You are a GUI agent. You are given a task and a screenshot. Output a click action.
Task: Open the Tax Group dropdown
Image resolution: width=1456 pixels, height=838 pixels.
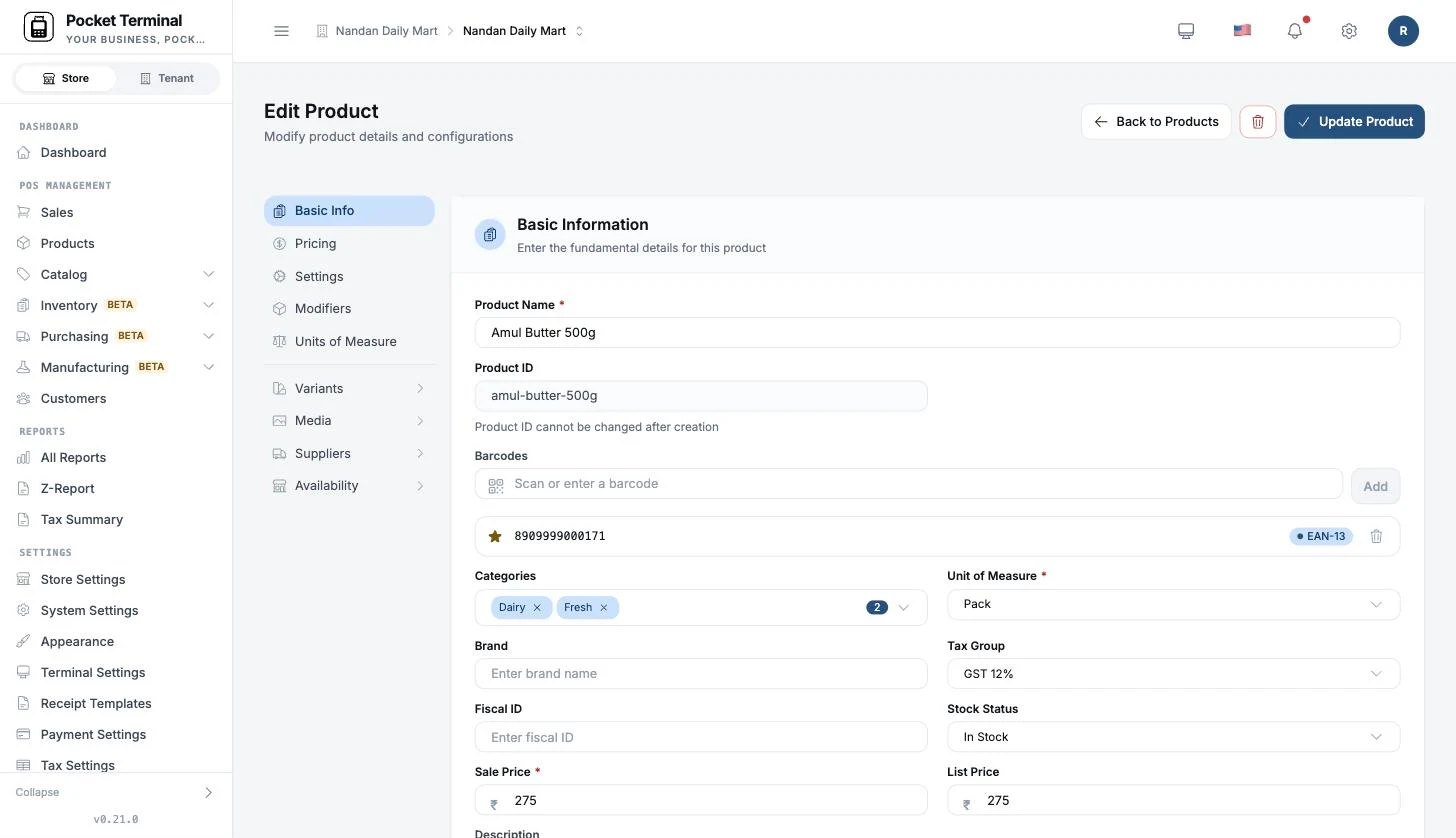coord(1173,674)
